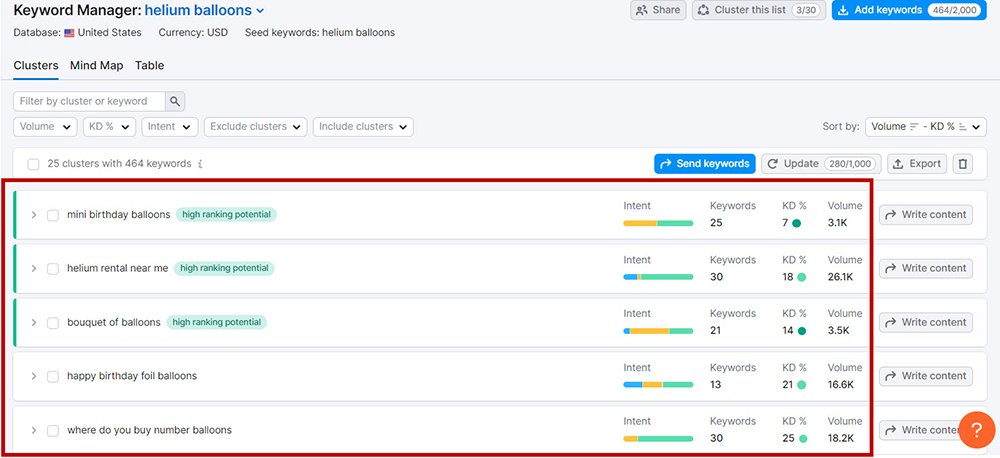Open the Exclude clusters dropdown
1000x458 pixels.
click(255, 127)
